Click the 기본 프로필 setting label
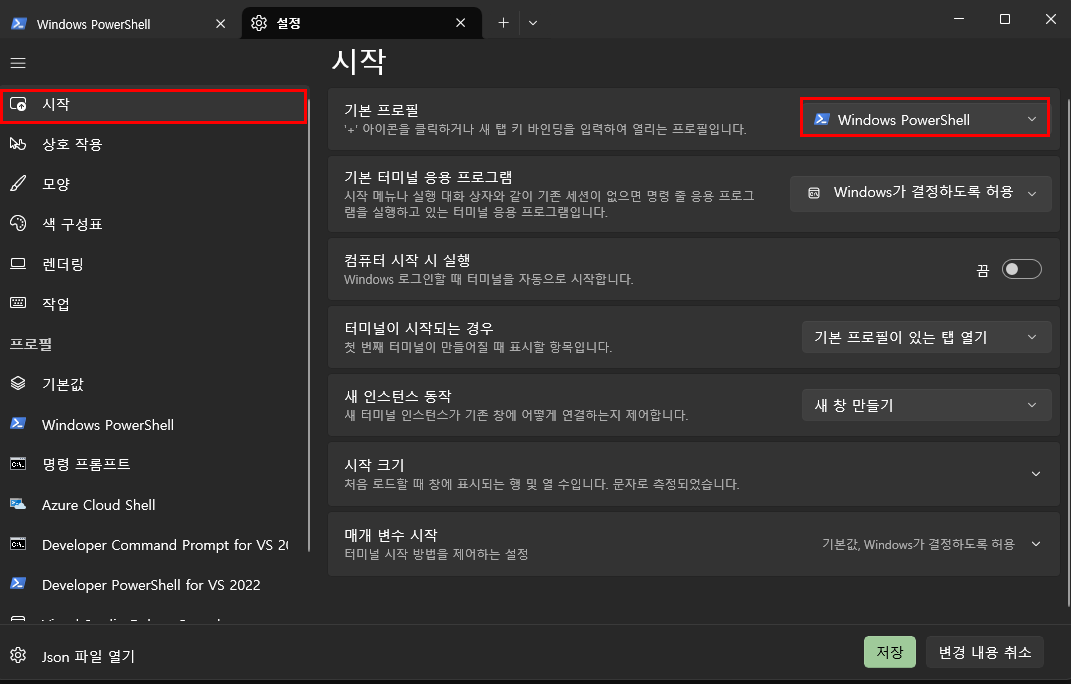 381,109
